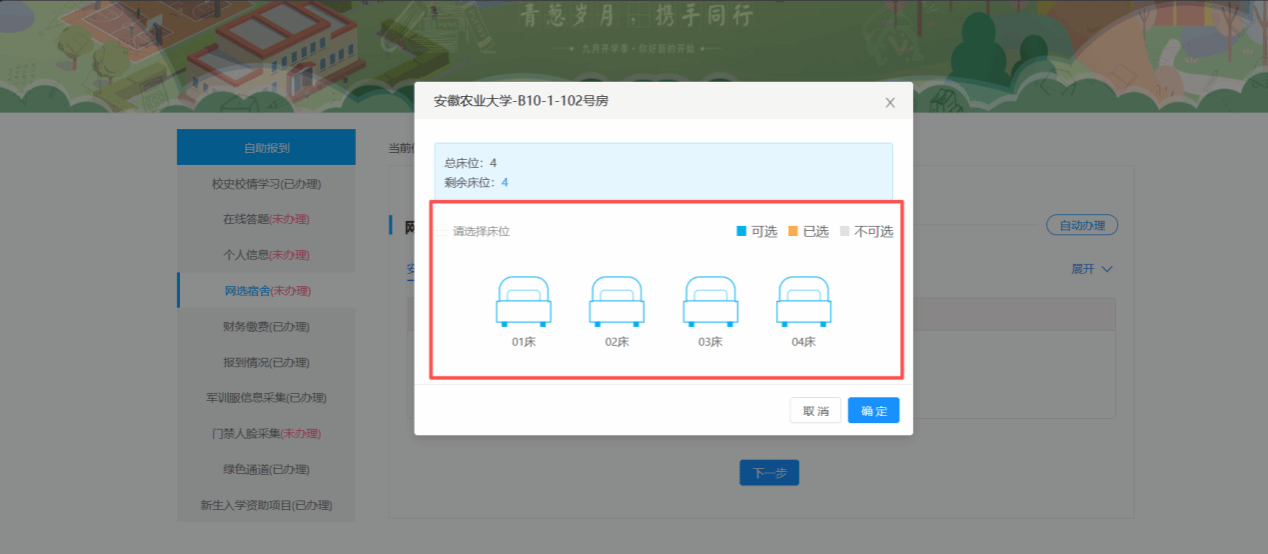Select 个人信息 in sidebar
The width and height of the screenshot is (1268, 554).
click(266, 255)
